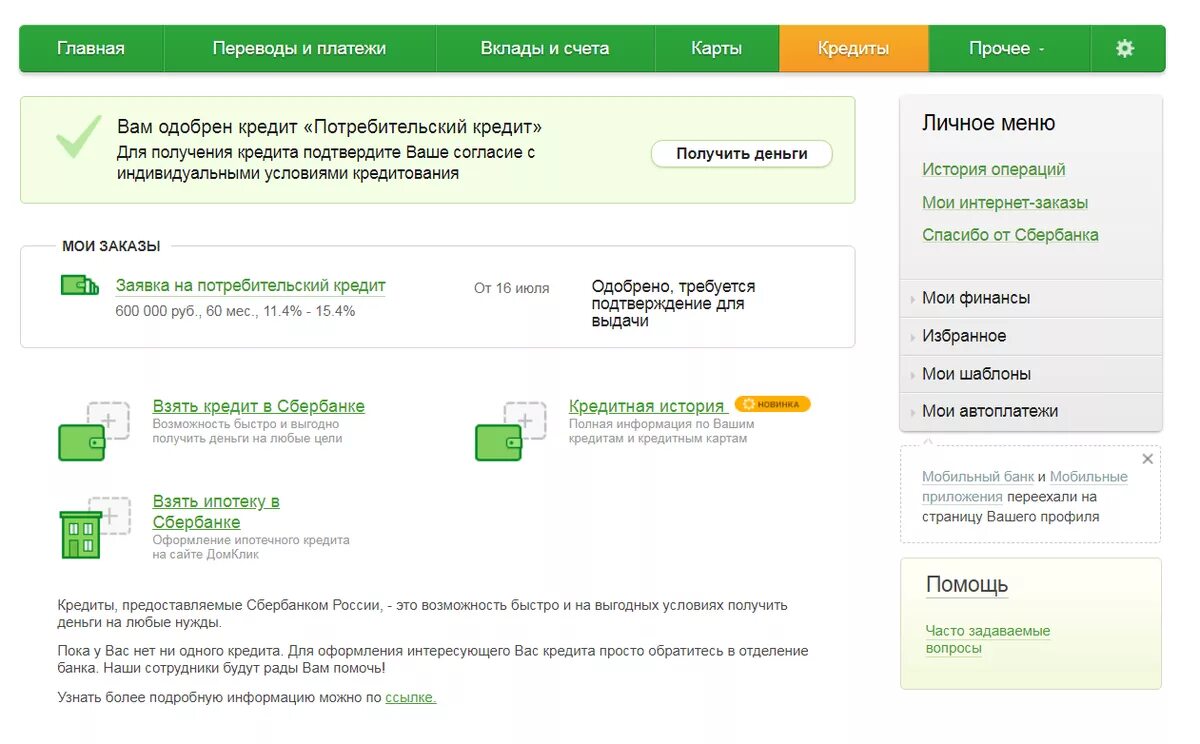This screenshot has height=744, width=1200.
Task: Switch to Переводы и платежи tab
Action: [x=299, y=48]
